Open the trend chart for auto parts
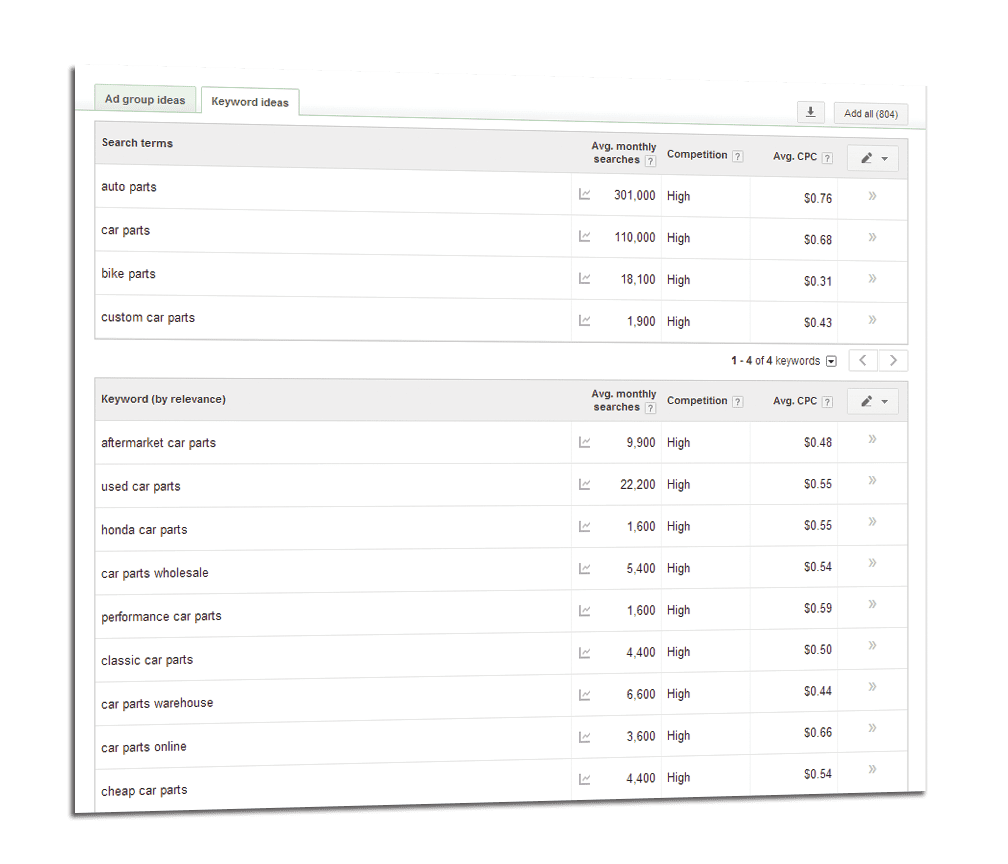The image size is (1008, 864). click(x=585, y=195)
